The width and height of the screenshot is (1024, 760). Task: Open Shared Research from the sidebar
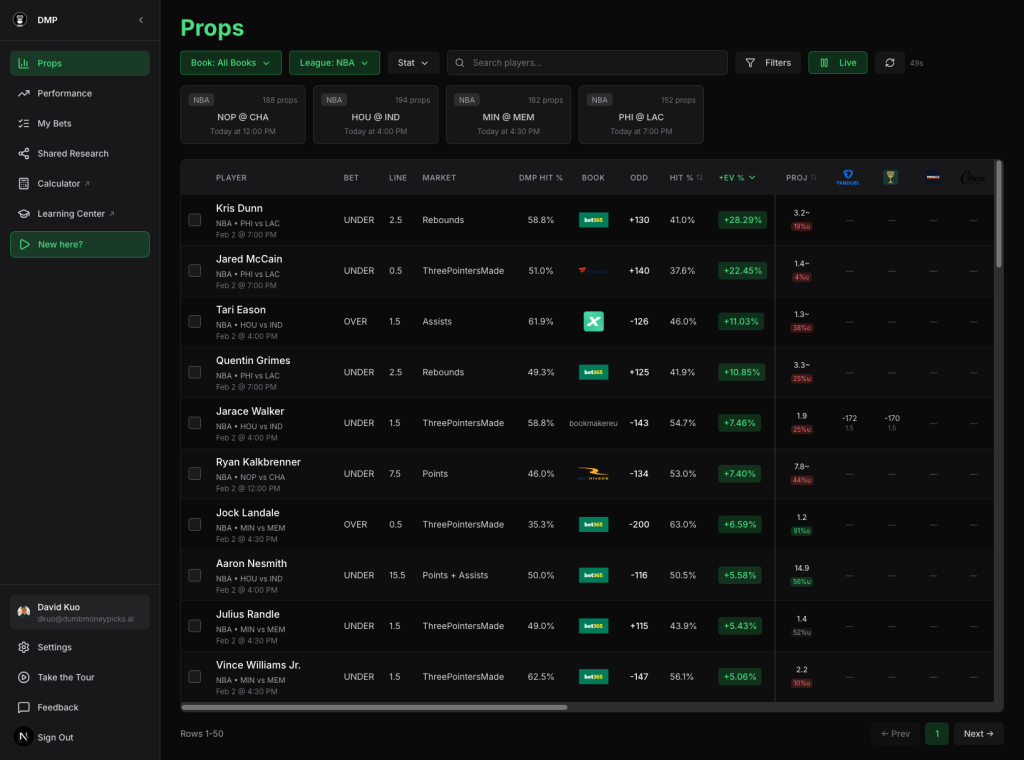(72, 154)
